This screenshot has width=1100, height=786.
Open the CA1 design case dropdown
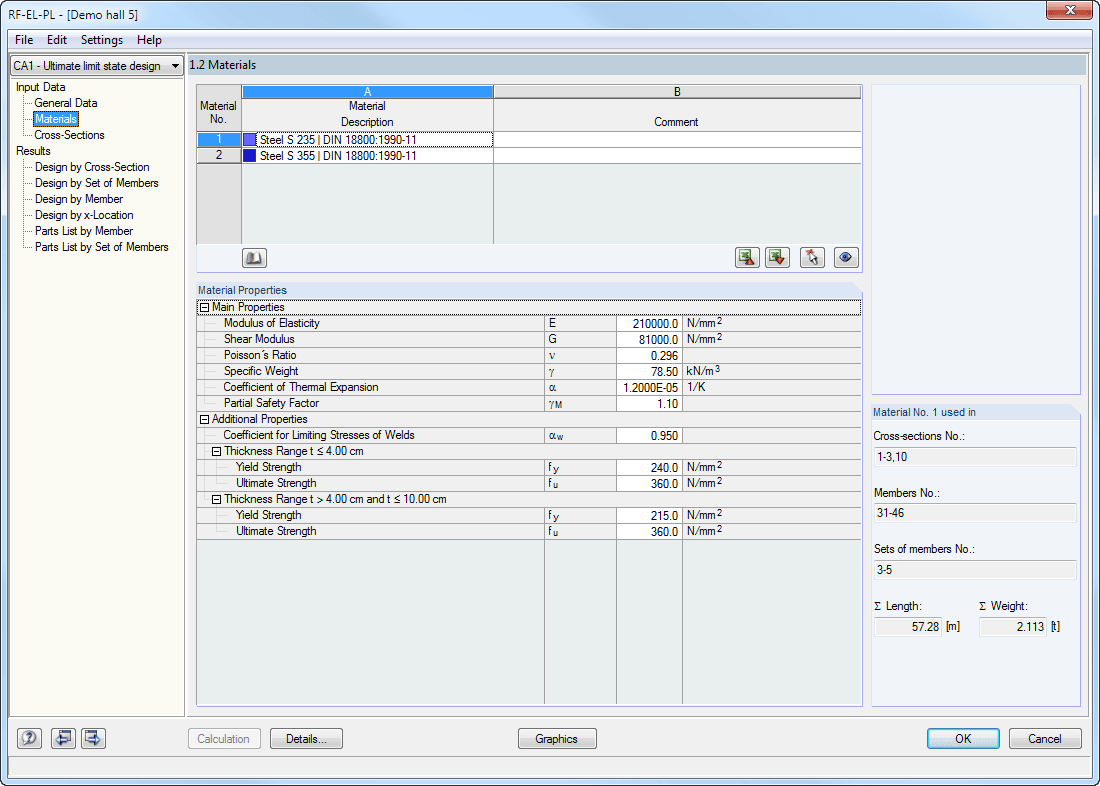(97, 66)
